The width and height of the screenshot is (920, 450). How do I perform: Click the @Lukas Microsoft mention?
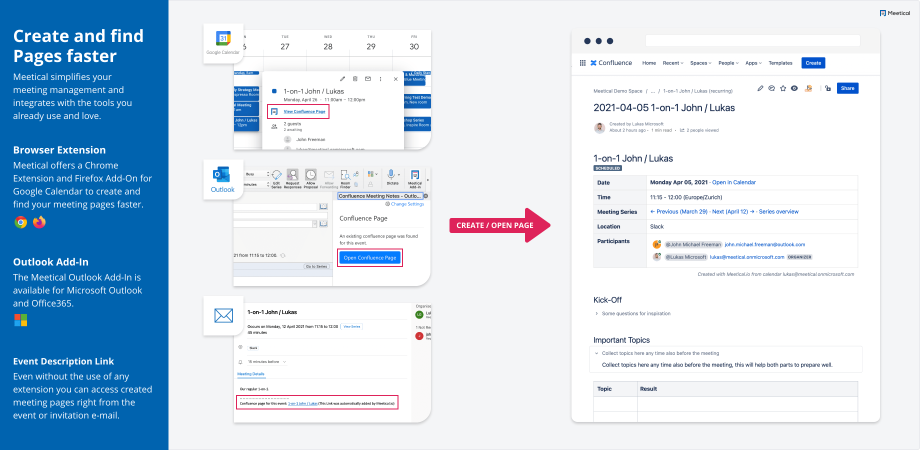[686, 257]
